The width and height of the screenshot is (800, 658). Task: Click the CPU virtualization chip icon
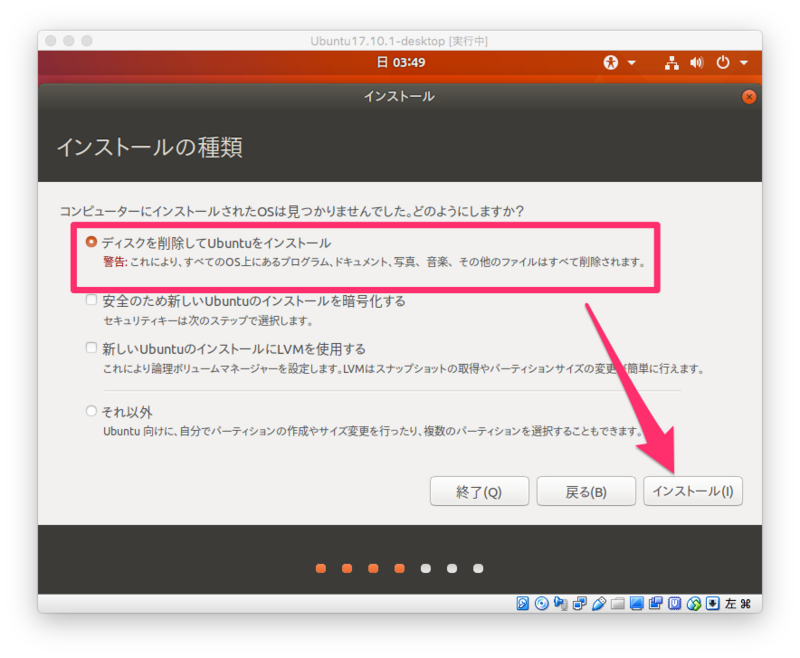click(674, 604)
